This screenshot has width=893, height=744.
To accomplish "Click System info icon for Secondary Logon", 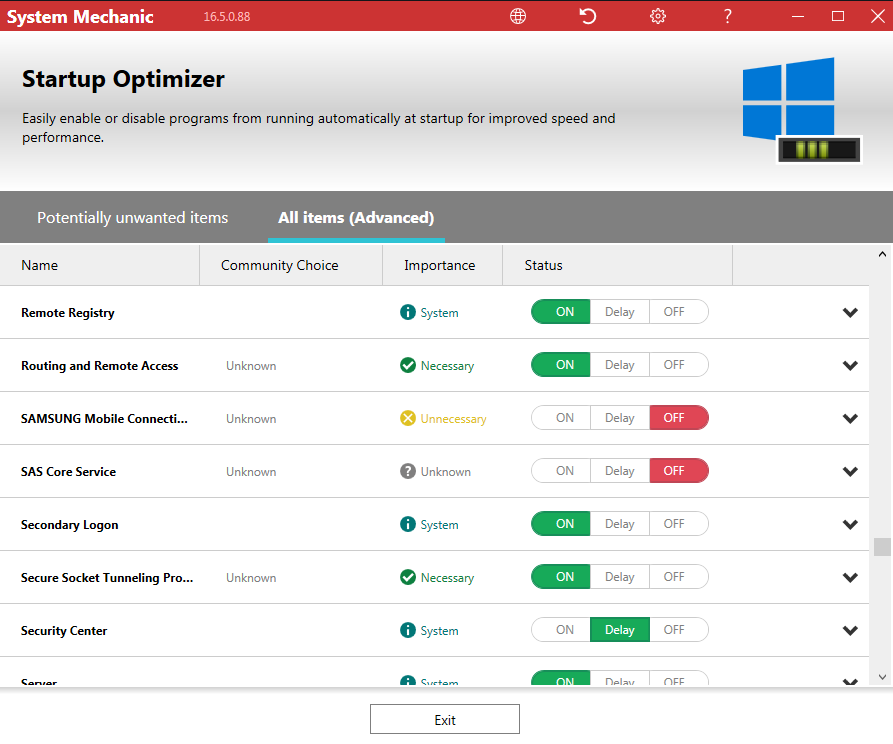I will click(x=408, y=524).
